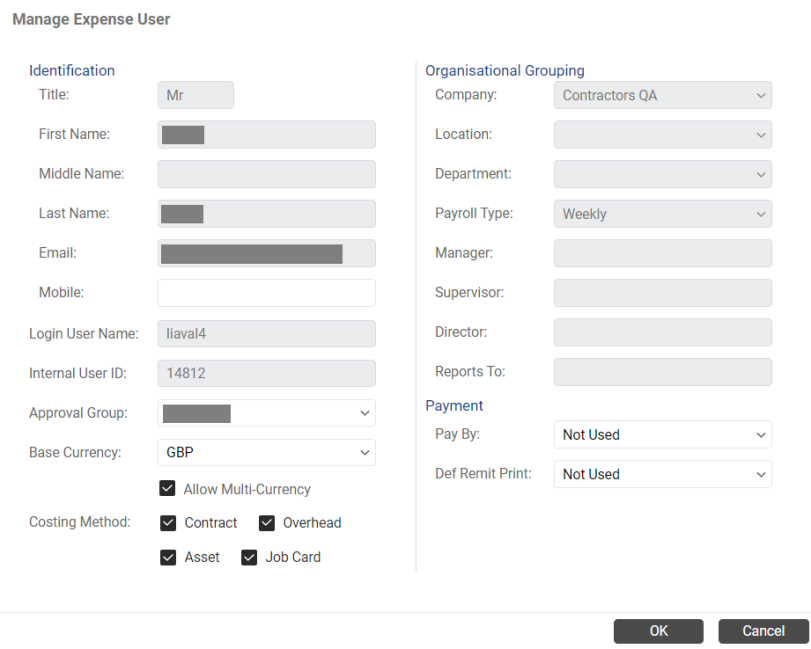Click the Middle Name field
811x649 pixels.
click(266, 174)
